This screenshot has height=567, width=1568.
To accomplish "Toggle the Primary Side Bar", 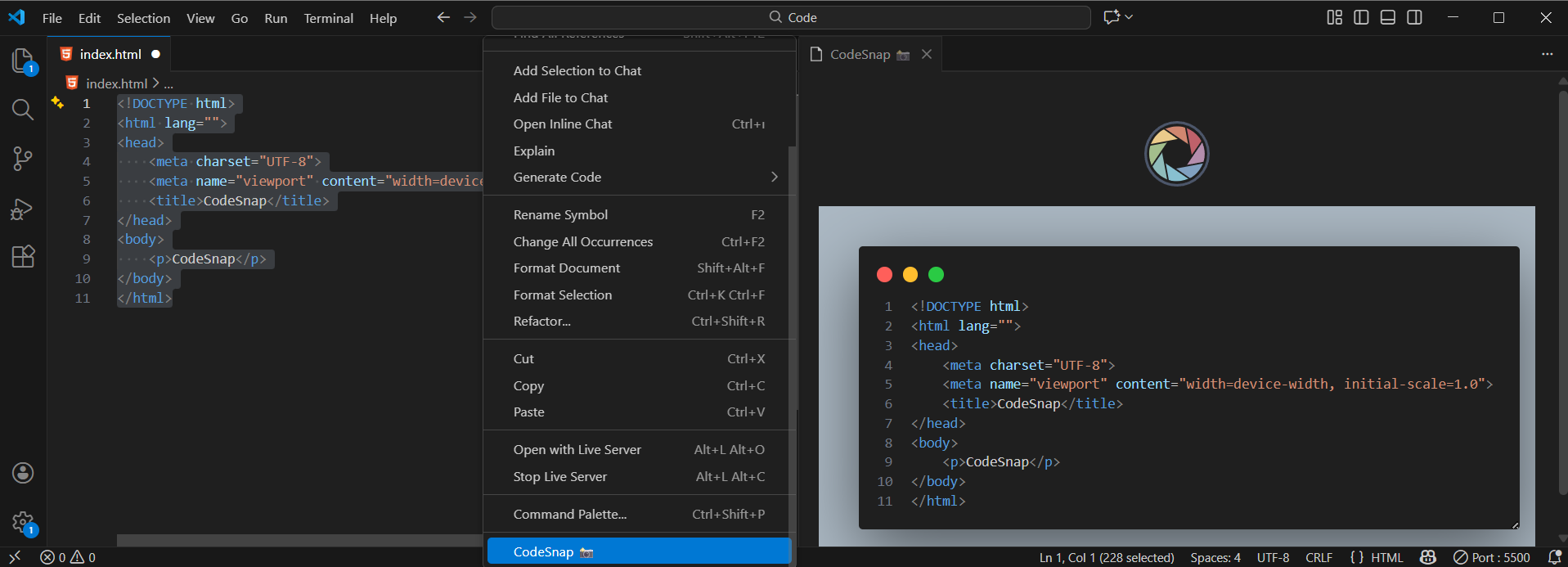I will pyautogui.click(x=1361, y=17).
